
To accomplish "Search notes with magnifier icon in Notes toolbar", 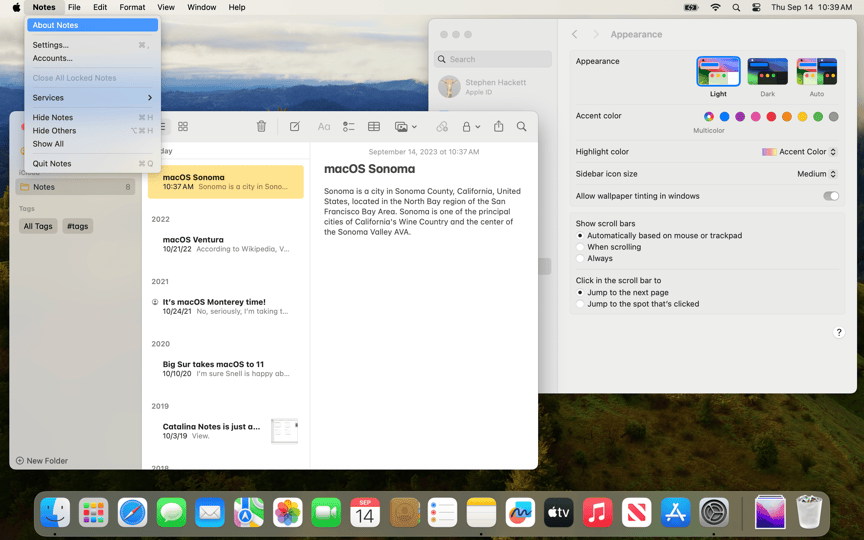I will point(521,127).
